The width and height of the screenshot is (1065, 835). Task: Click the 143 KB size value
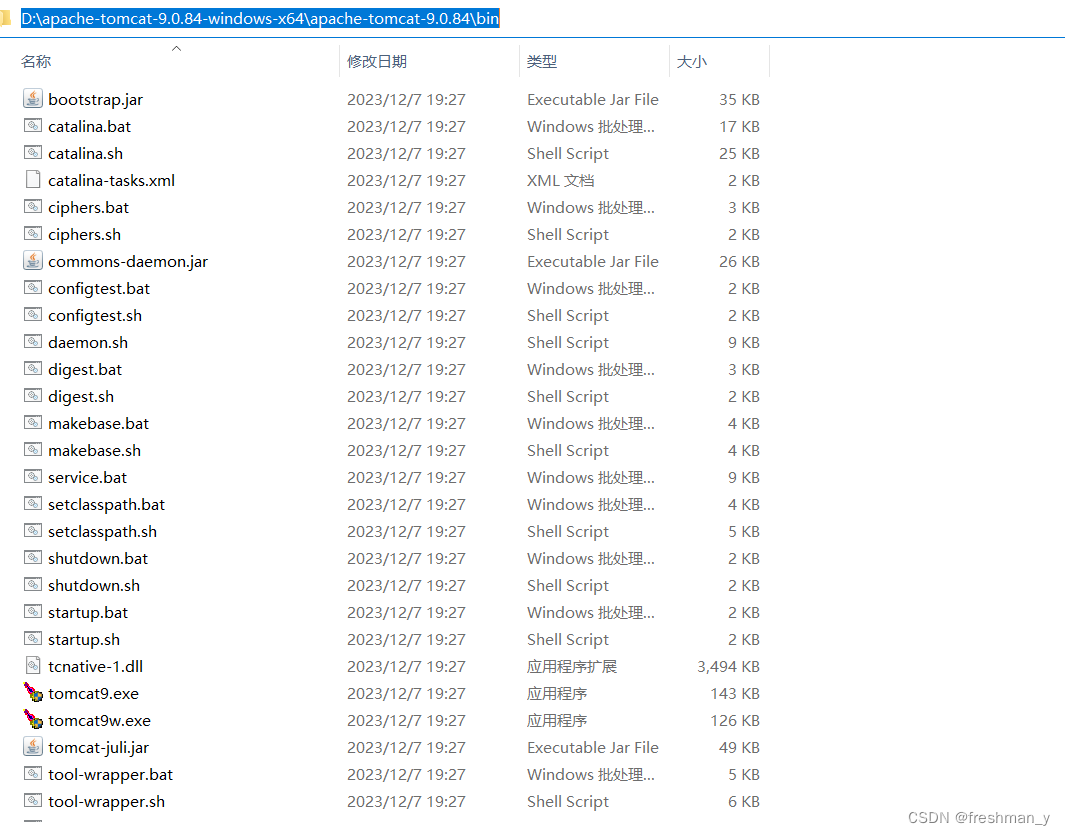(x=735, y=694)
